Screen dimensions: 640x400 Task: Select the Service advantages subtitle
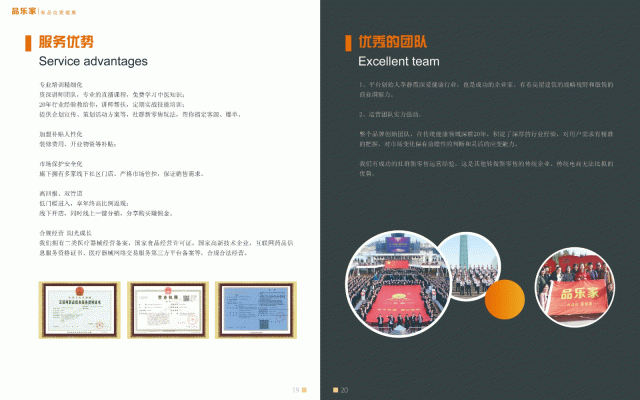click(85, 62)
